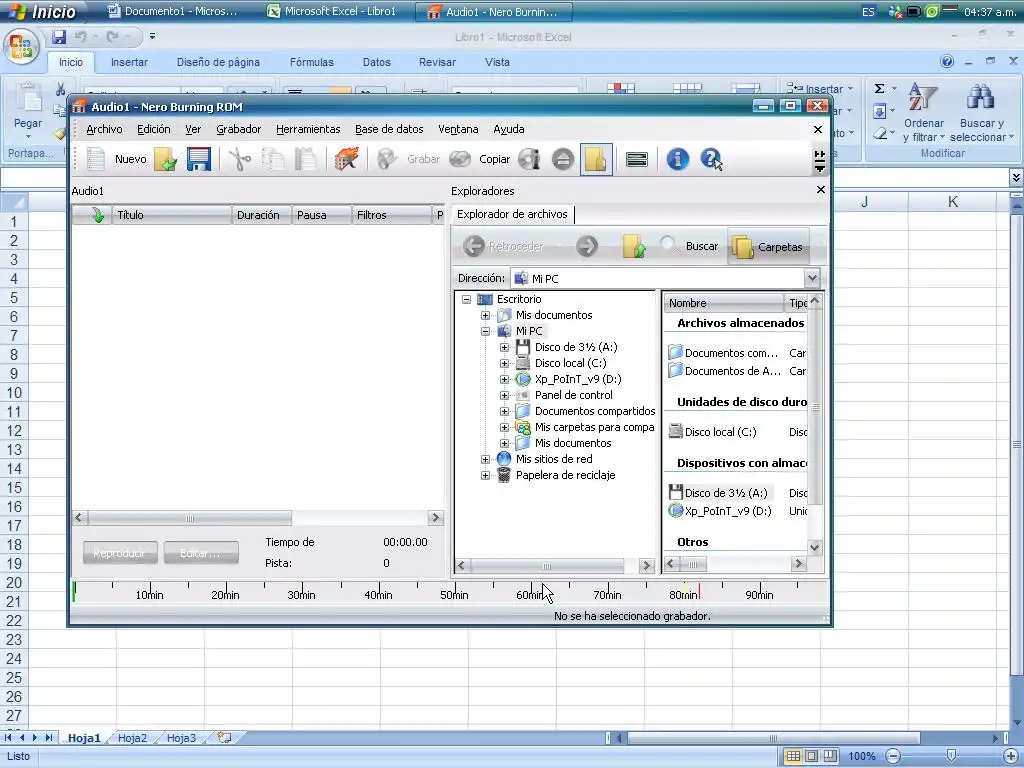1024x768 pixels.
Task: Click the Copiar disc copy button
Action: click(x=479, y=159)
